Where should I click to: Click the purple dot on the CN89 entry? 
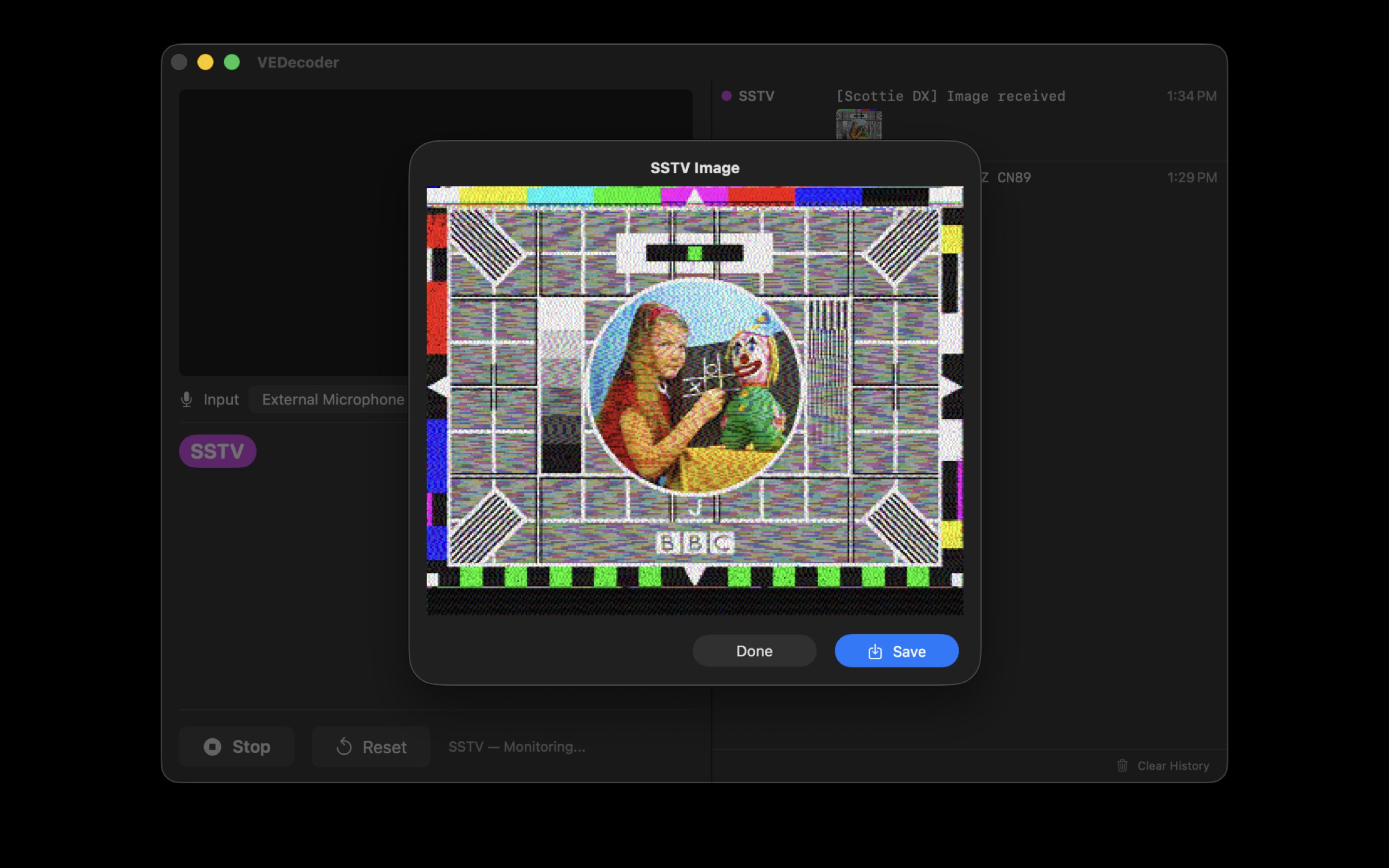point(727,177)
